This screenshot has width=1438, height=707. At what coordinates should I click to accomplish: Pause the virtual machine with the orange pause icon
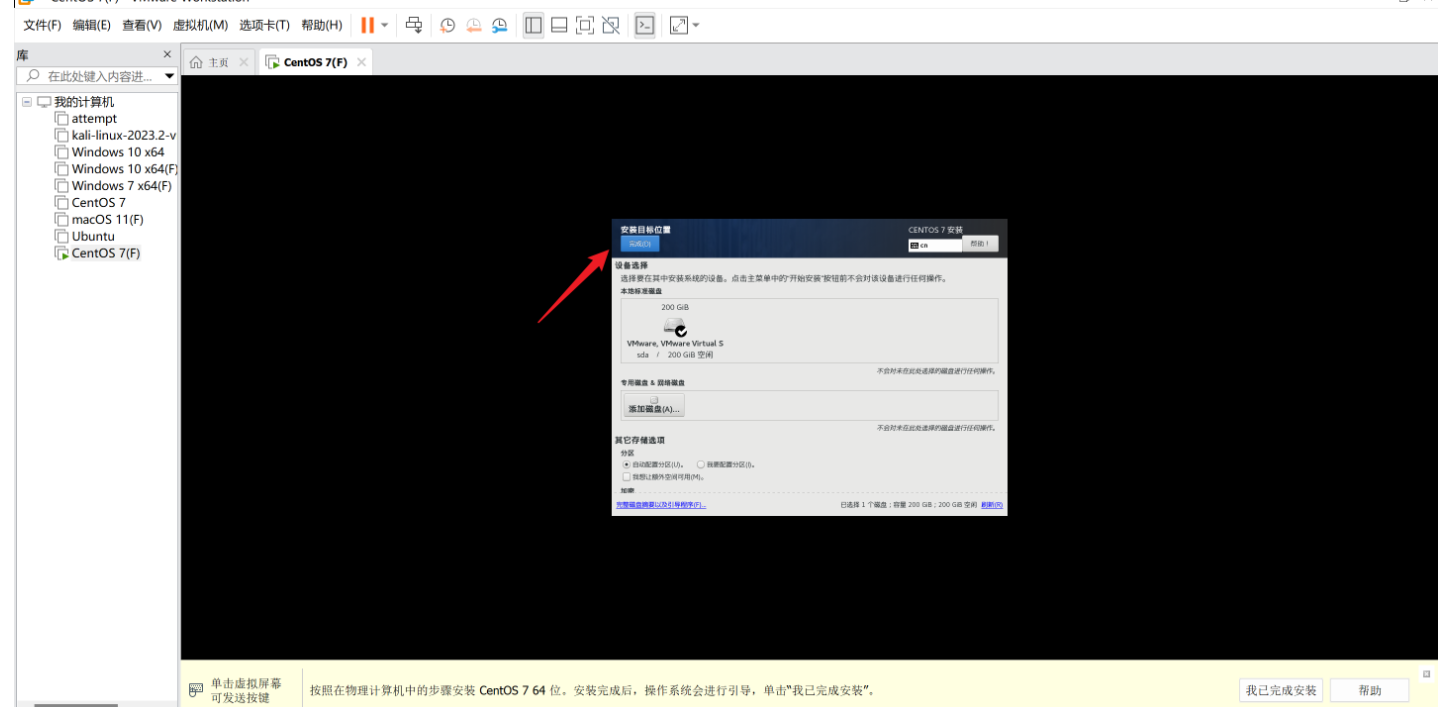click(367, 25)
